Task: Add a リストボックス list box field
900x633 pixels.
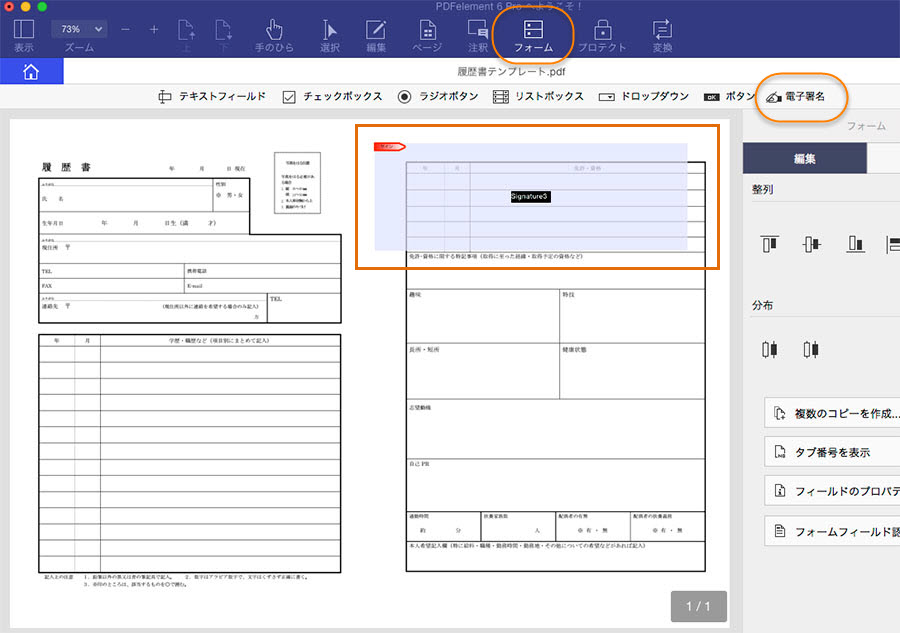Action: coord(538,96)
